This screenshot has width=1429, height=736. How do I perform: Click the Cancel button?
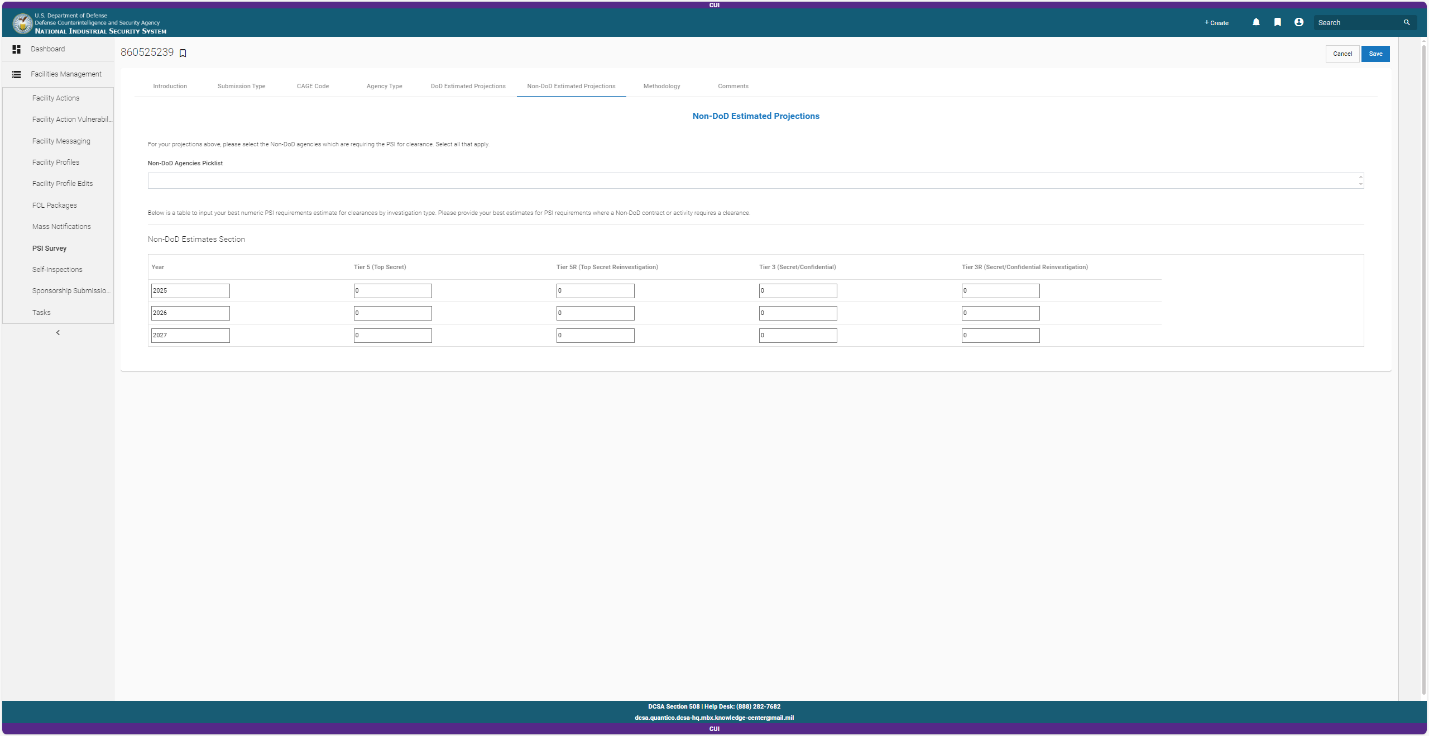pos(1342,54)
